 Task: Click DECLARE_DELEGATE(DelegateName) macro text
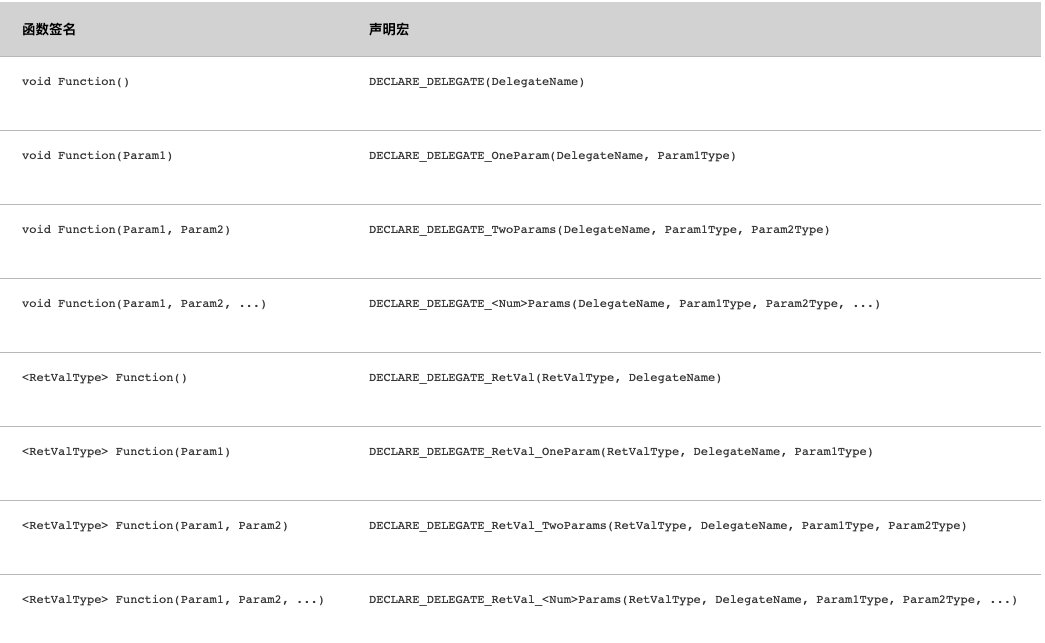(x=477, y=81)
